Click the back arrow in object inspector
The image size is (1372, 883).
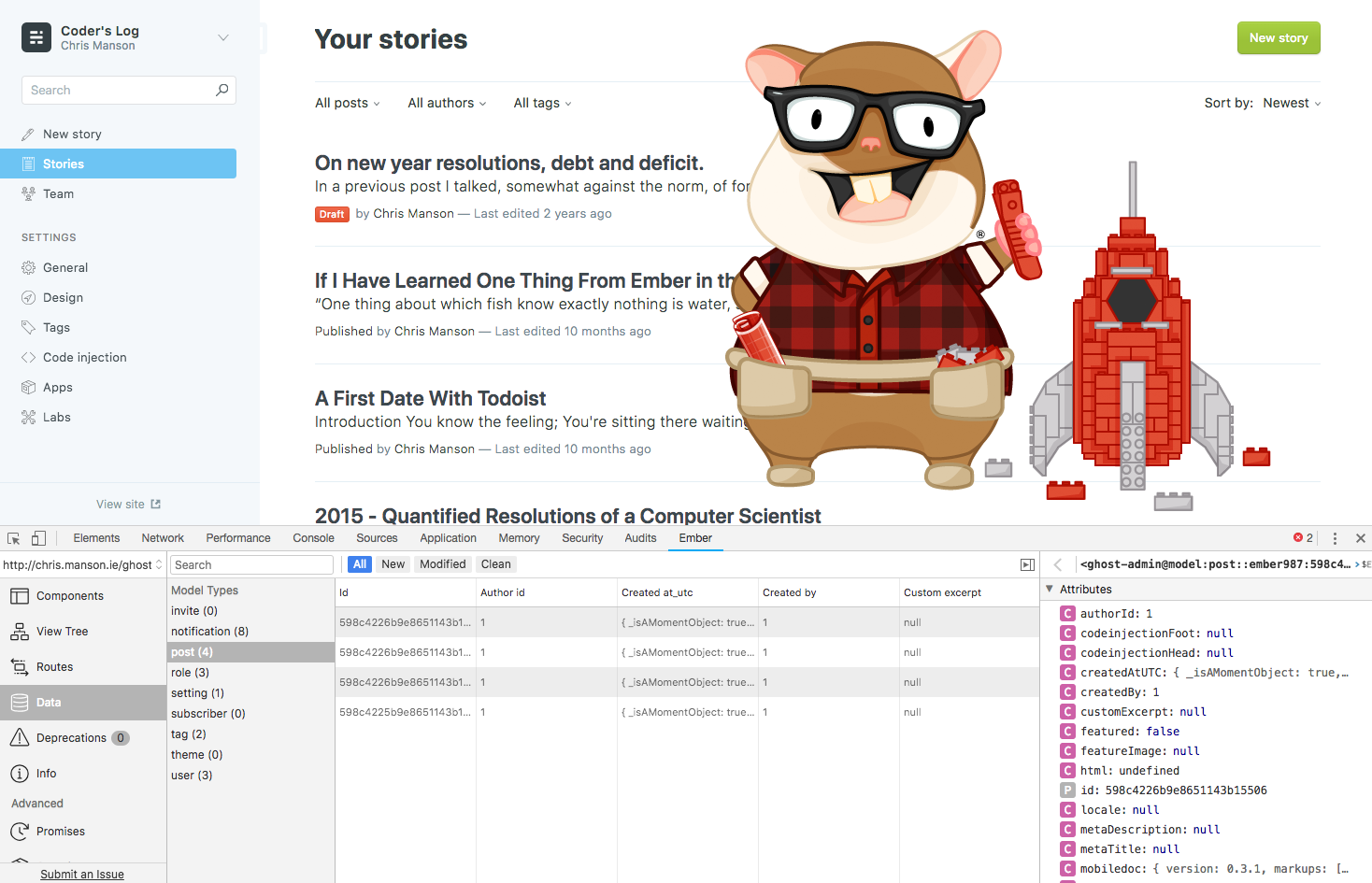point(1058,564)
